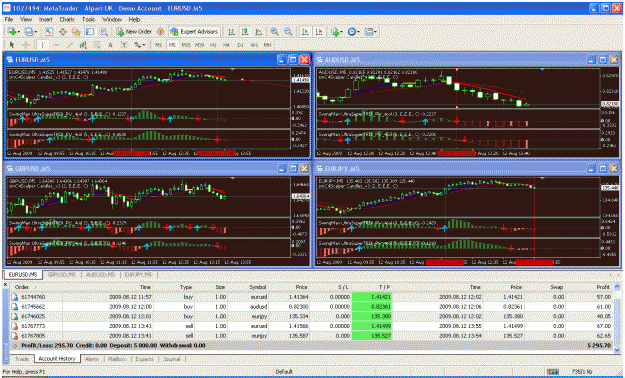Select order row 61767773
The width and height of the screenshot is (625, 378).
311,326
